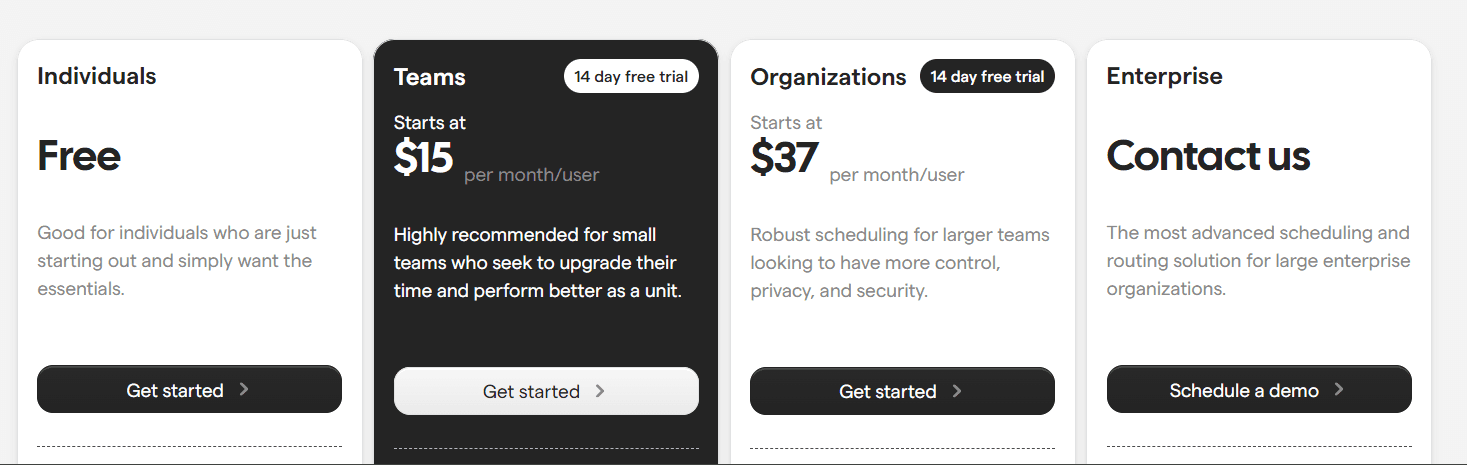Click the Organizations 14 day free trial badge
1467x465 pixels.
pos(987,77)
